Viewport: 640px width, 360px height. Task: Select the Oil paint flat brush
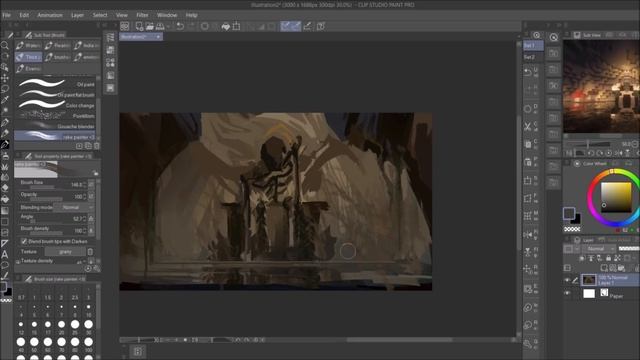(x=55, y=94)
